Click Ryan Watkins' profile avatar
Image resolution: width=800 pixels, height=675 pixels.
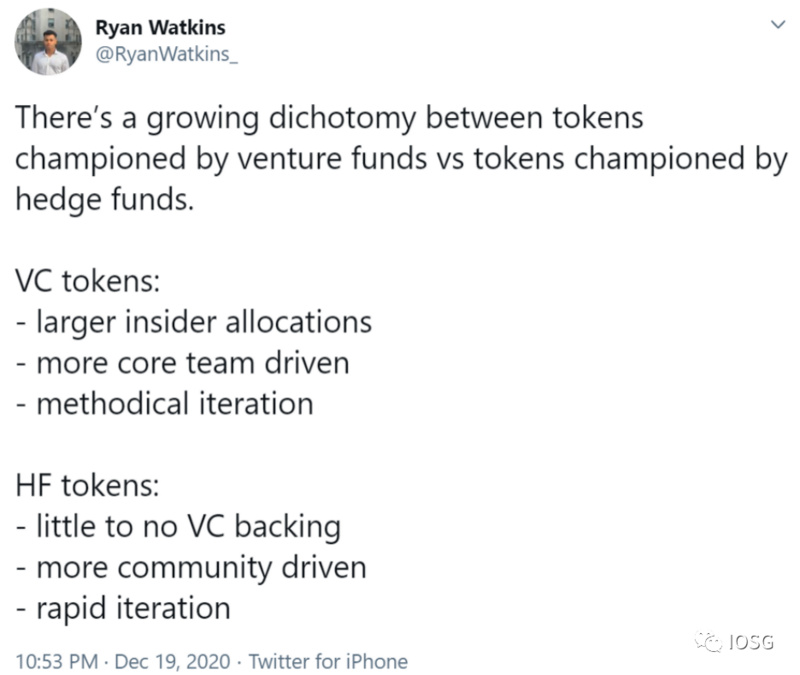[x=48, y=42]
